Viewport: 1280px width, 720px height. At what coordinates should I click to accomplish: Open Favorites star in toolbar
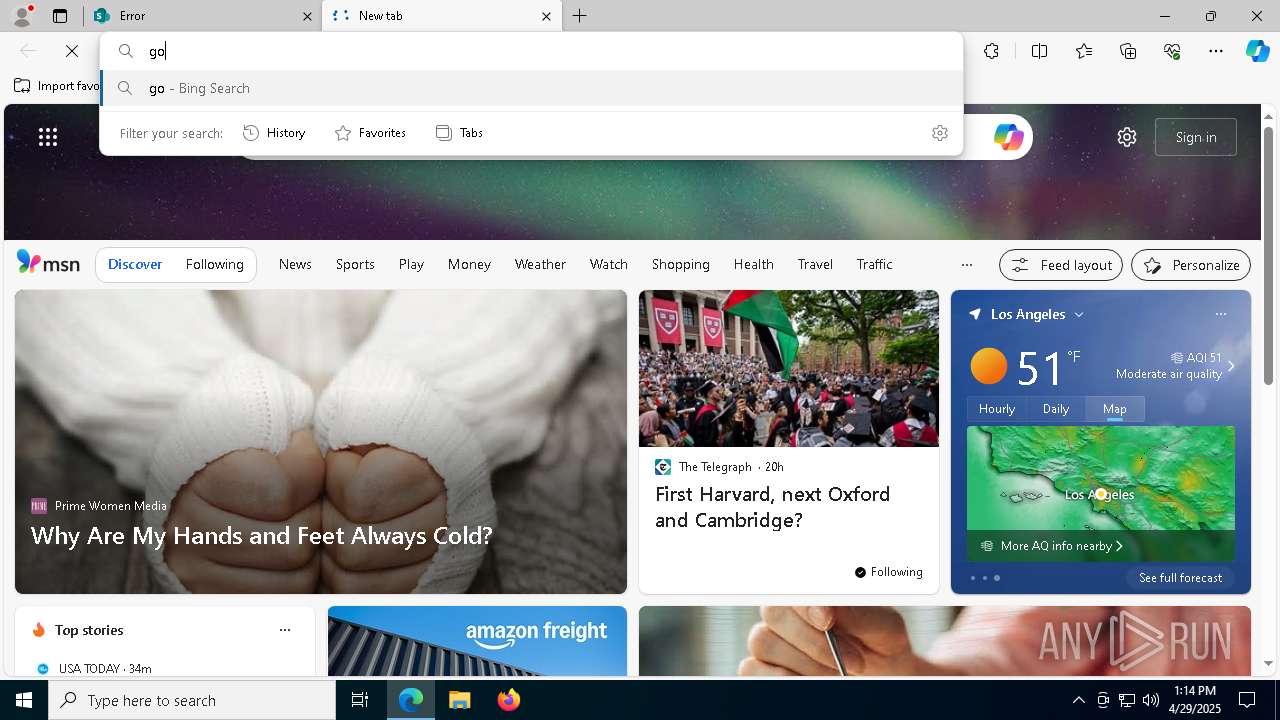point(1084,51)
